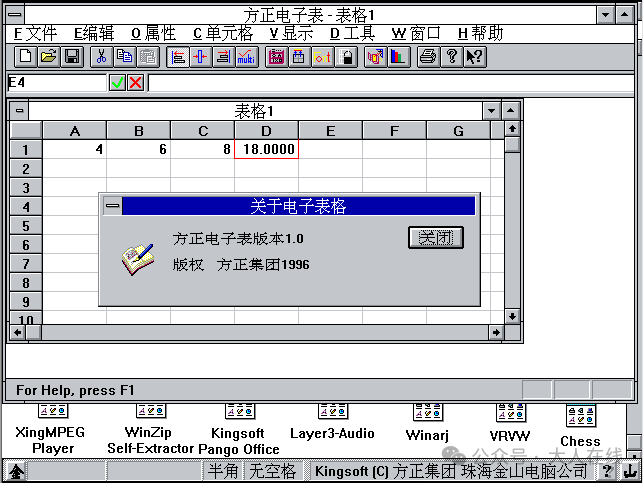Click the Kingsoft Pango Office program icon
644x483 pixels.
240,411
